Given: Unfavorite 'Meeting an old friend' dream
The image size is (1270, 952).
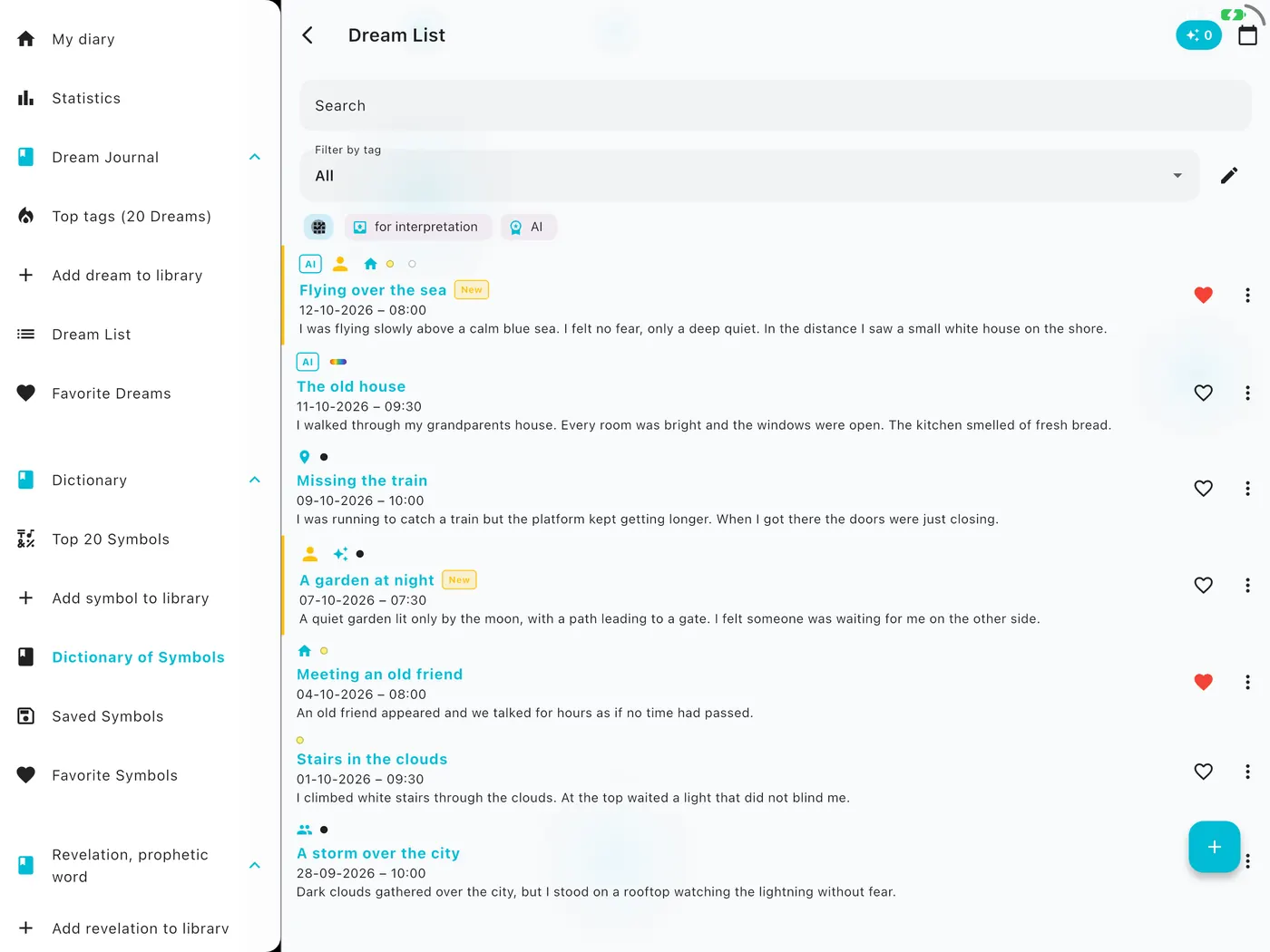Looking at the screenshot, I should click(1203, 682).
